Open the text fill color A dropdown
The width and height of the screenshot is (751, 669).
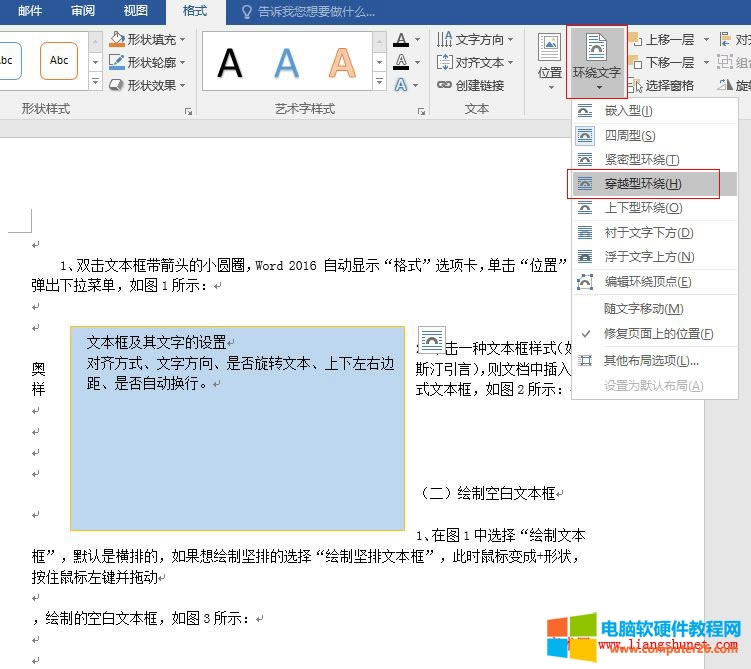point(415,40)
